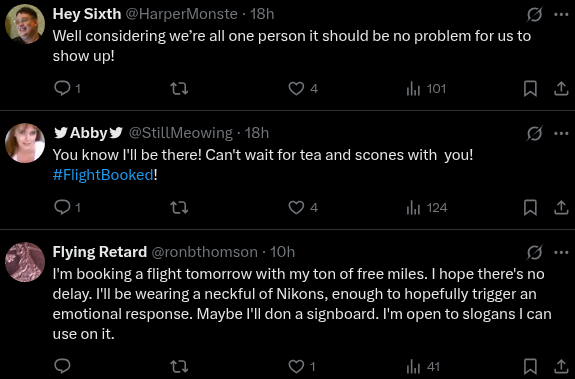
Task: Open @StillMeowing profile handle
Action: [180, 133]
